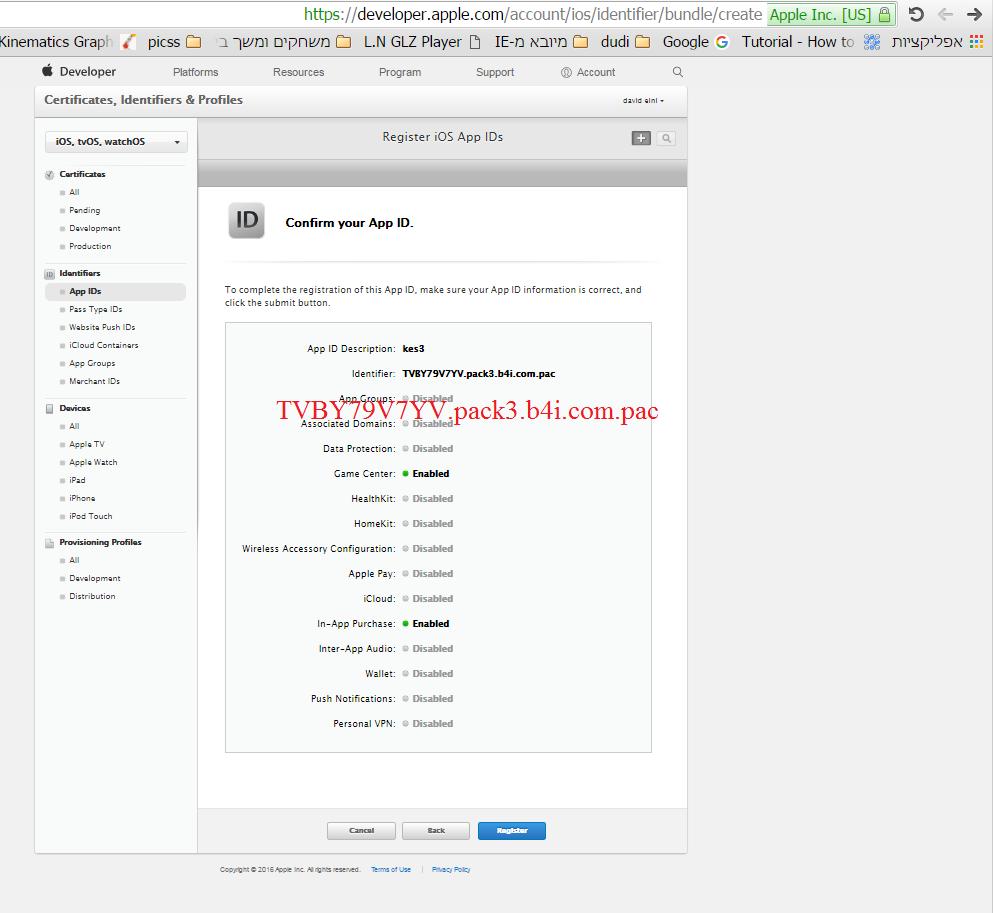The width and height of the screenshot is (993, 913).
Task: Select Pending certificates
Action: click(x=85, y=210)
